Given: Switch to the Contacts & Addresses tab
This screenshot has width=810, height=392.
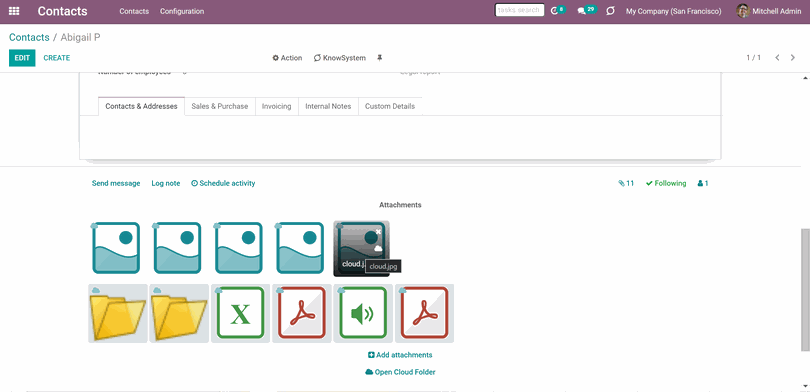Looking at the screenshot, I should pyautogui.click(x=141, y=106).
